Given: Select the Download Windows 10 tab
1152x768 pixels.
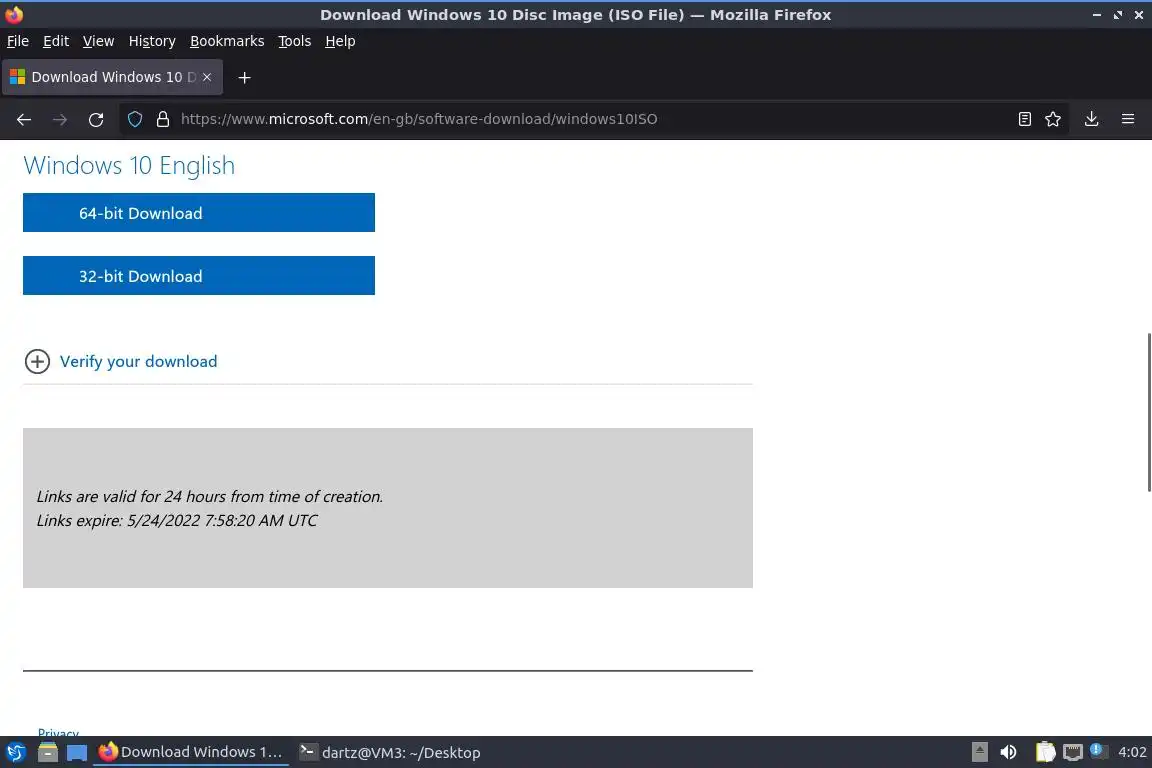Looking at the screenshot, I should point(112,77).
